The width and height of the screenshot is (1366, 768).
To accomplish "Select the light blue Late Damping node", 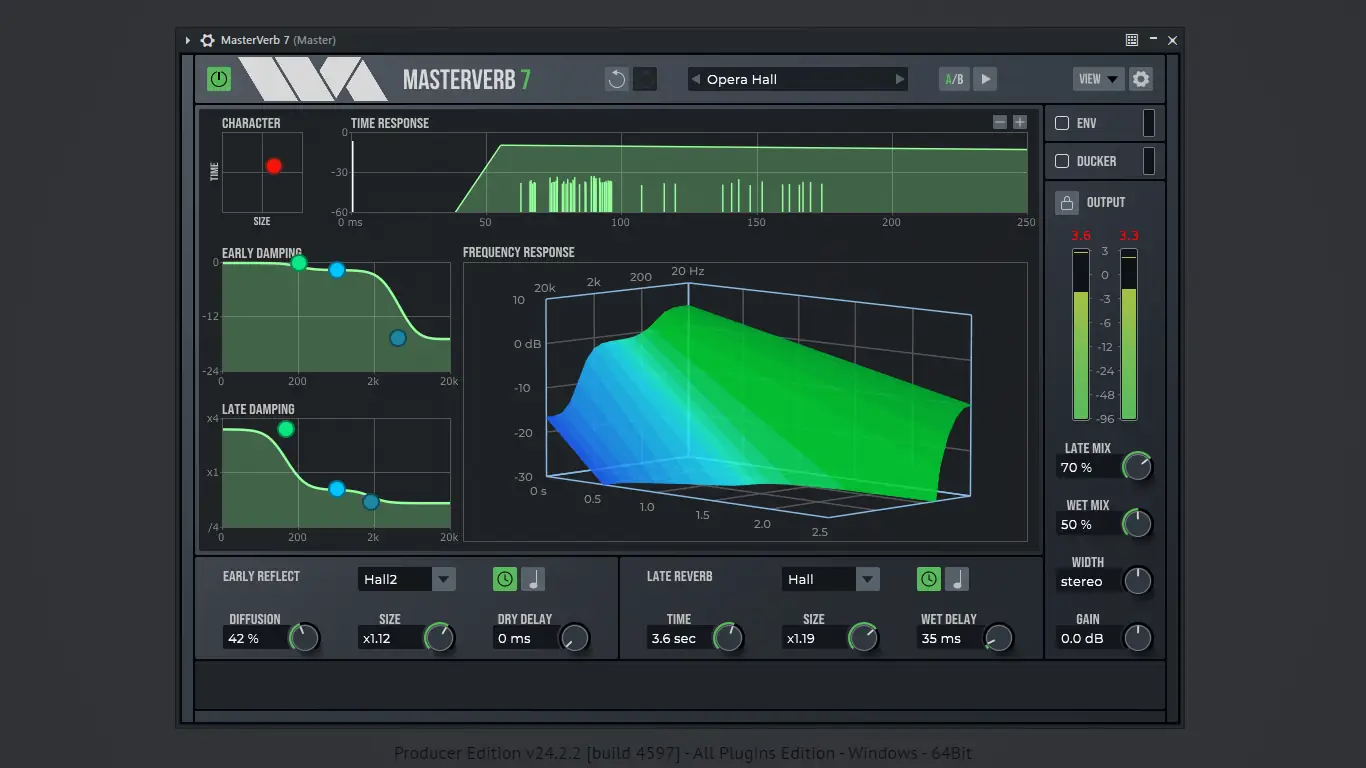I will (x=337, y=489).
